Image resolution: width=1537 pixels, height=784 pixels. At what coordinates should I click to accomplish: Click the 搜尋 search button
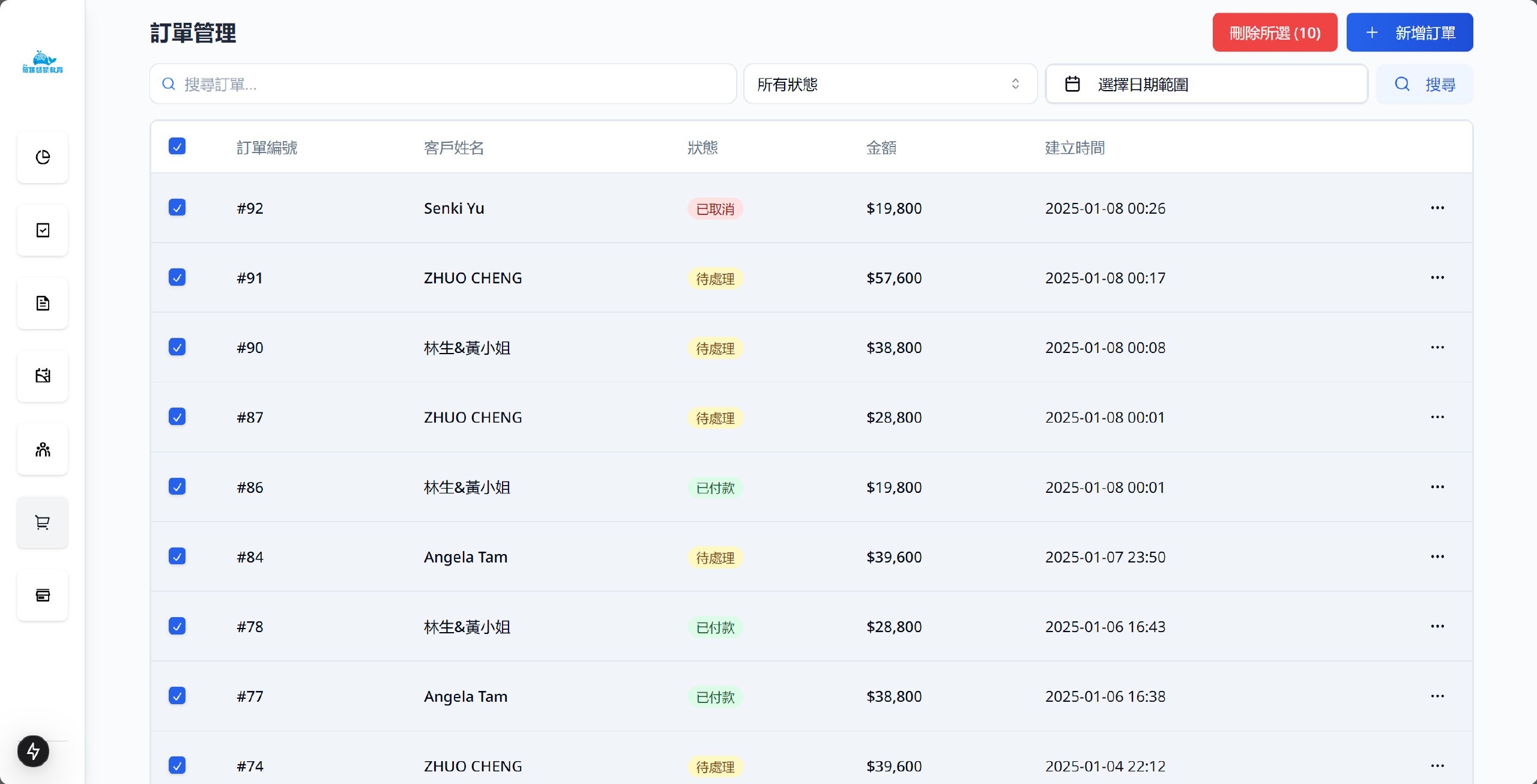point(1424,84)
